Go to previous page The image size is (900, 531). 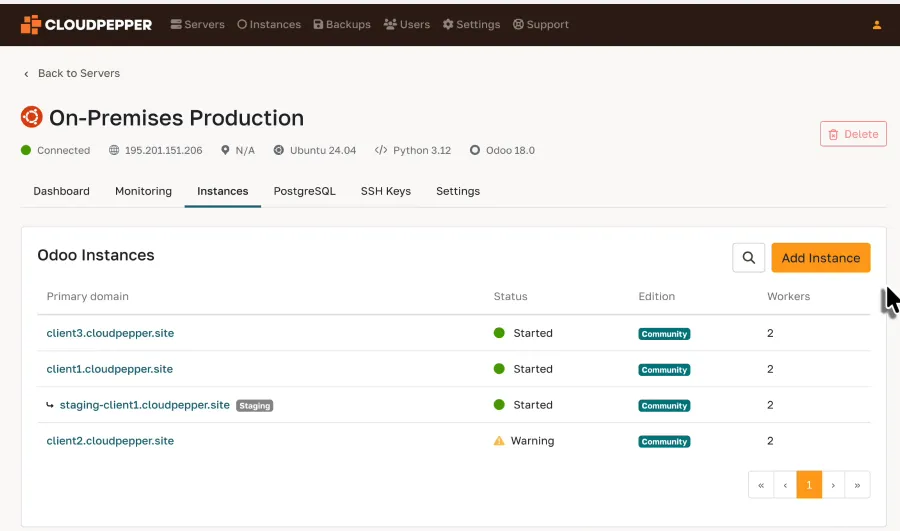(x=785, y=485)
